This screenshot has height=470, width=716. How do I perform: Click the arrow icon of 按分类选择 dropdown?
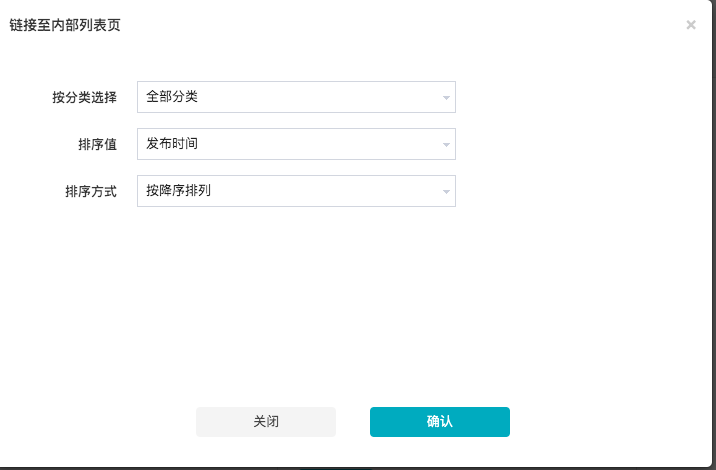(x=446, y=97)
